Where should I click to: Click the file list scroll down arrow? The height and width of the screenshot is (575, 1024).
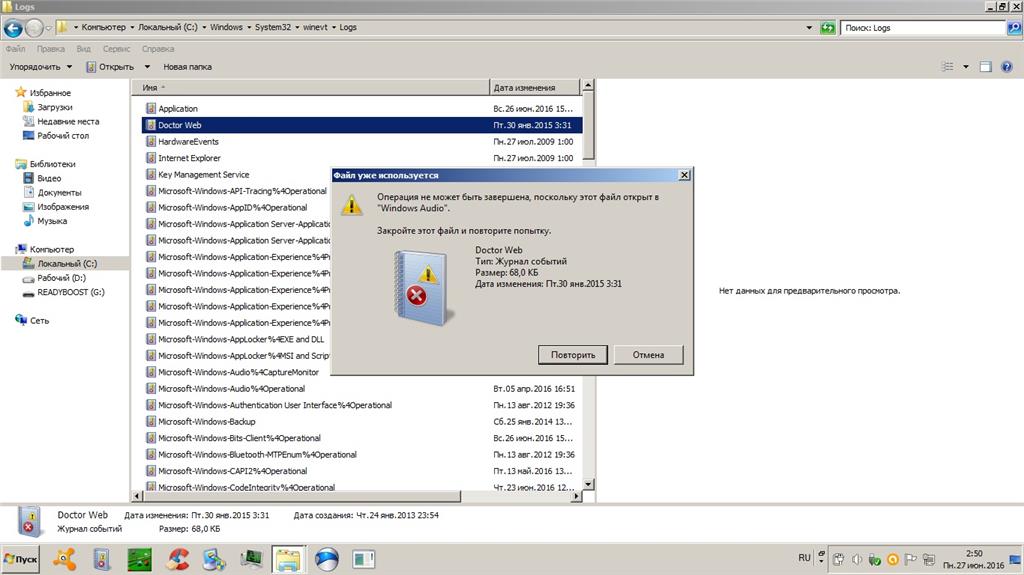(588, 484)
